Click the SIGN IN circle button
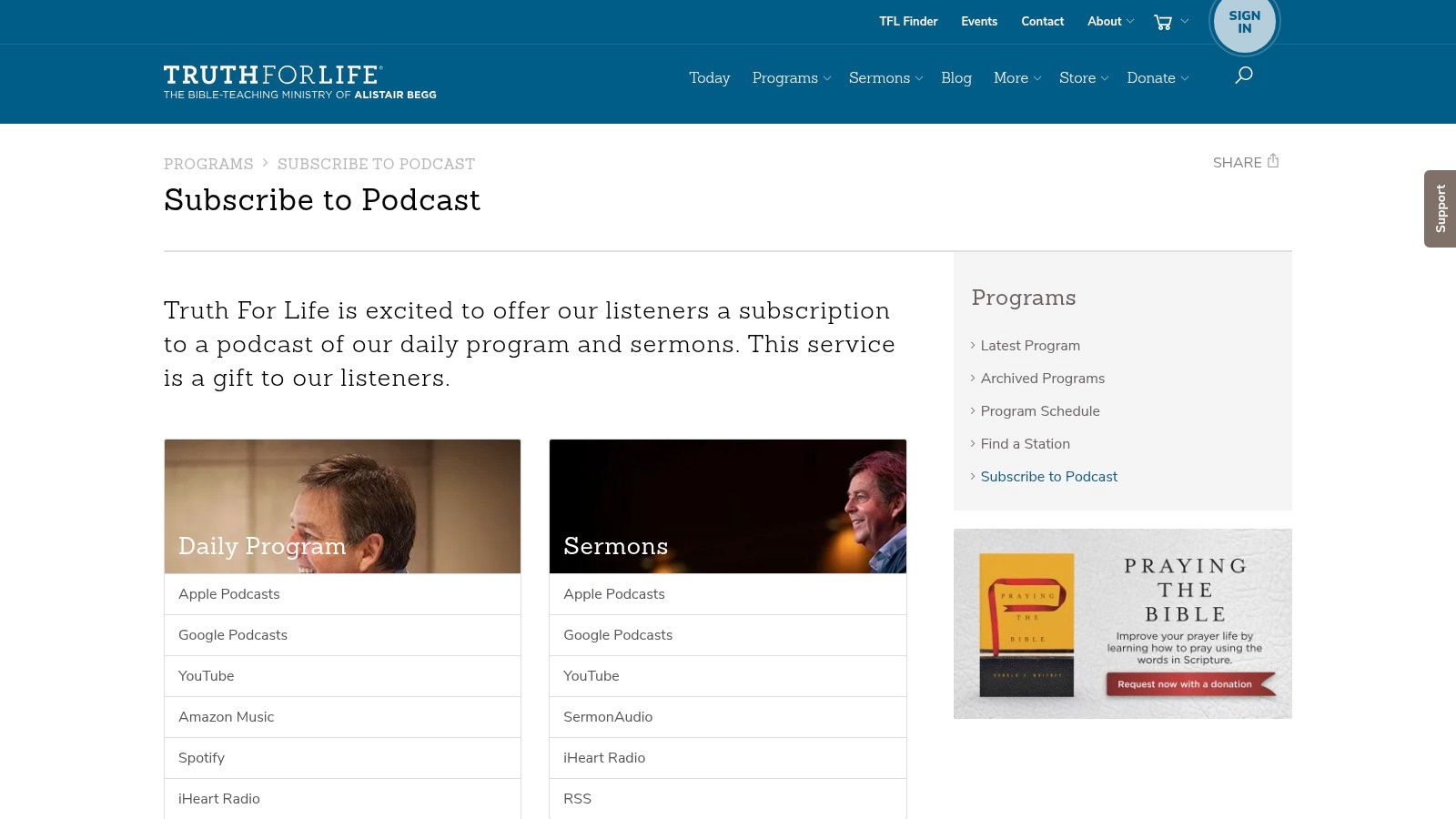 click(1244, 21)
